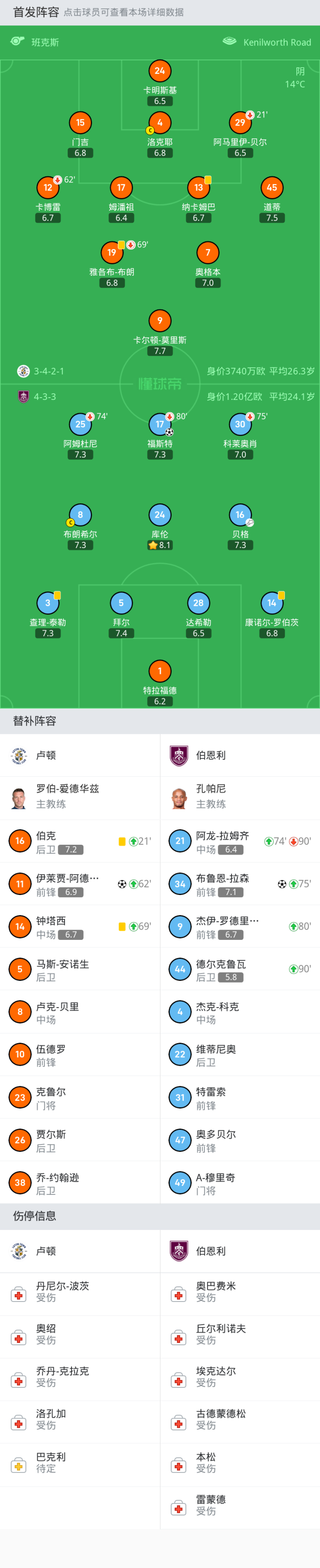Tap goalkeeper 特拉福德 number 1 icon
The width and height of the screenshot is (320, 1568).
point(160,671)
